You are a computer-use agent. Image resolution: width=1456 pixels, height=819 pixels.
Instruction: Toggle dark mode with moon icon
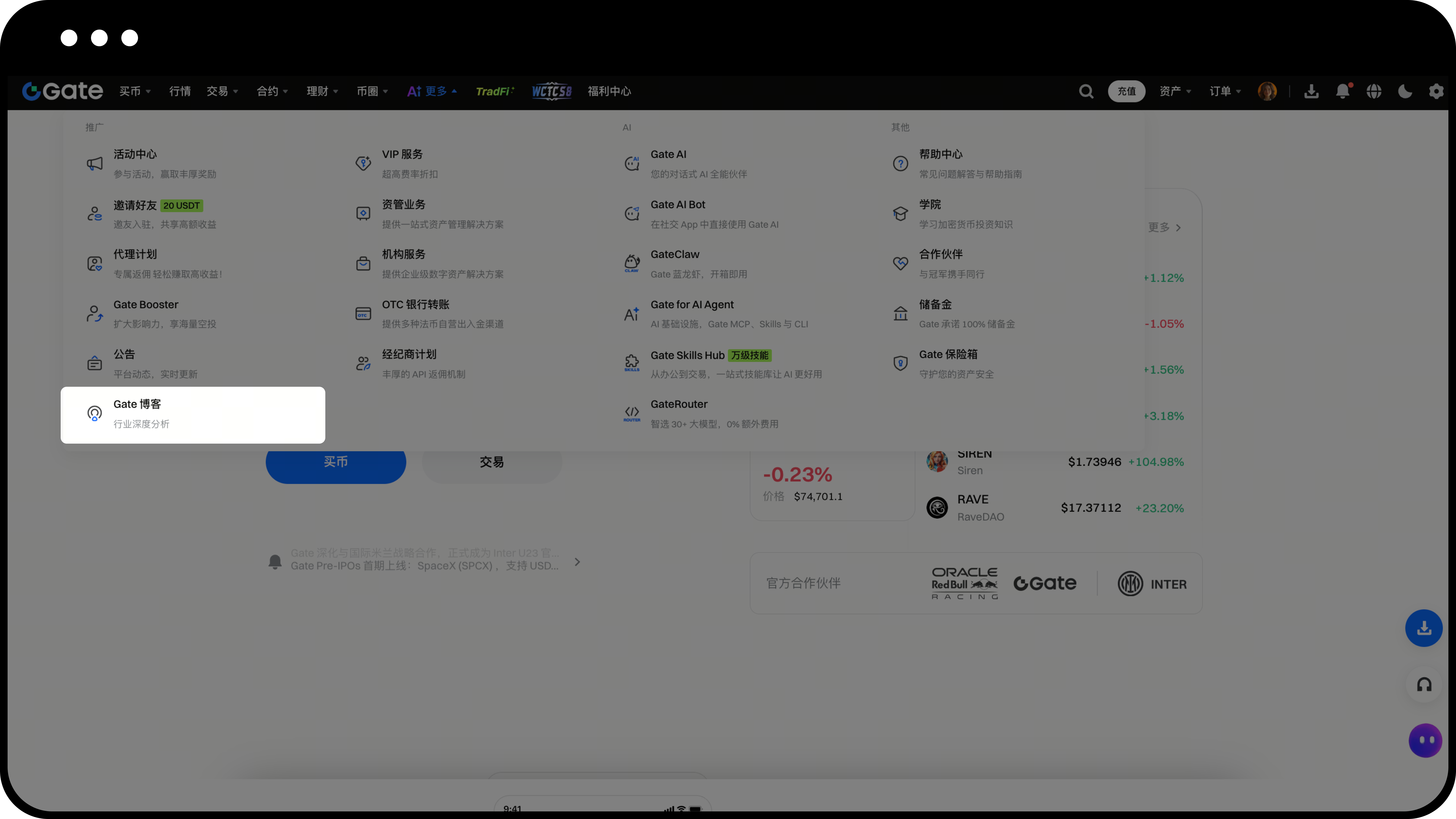[1405, 91]
